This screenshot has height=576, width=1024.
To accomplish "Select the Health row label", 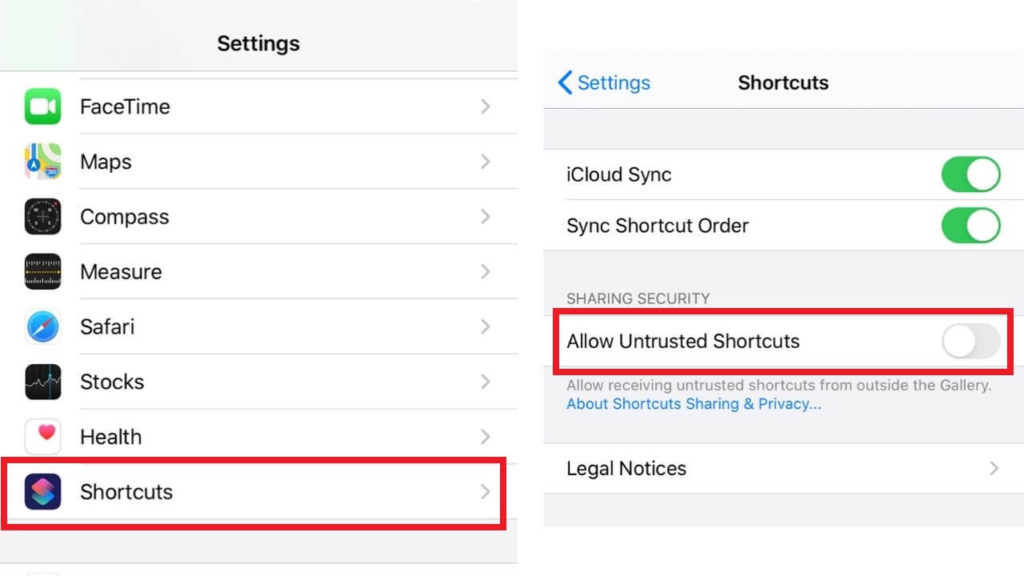I will [111, 437].
